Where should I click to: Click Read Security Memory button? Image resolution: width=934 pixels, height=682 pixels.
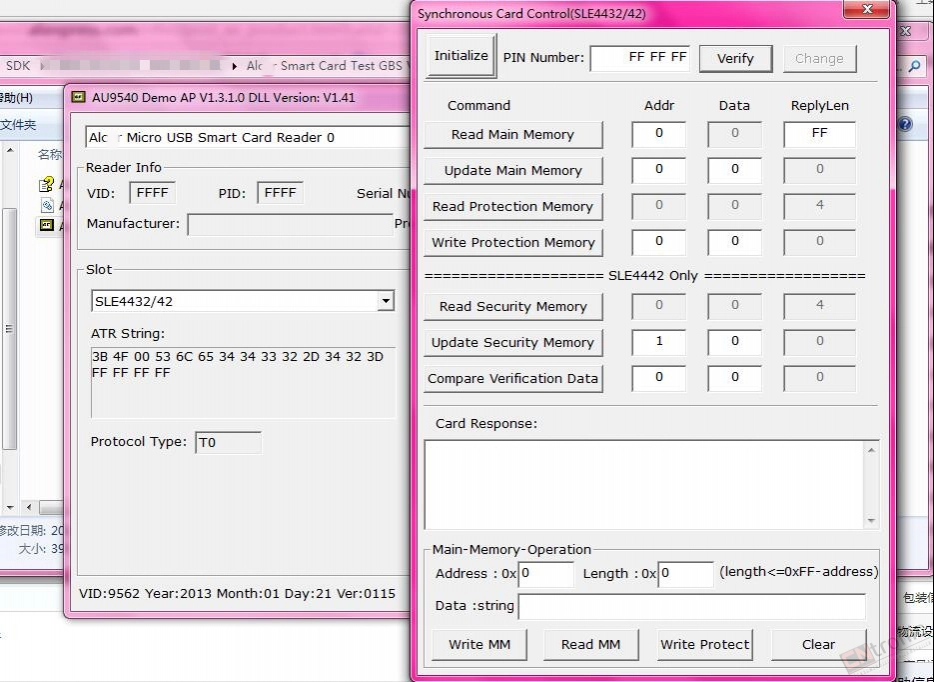pos(513,307)
